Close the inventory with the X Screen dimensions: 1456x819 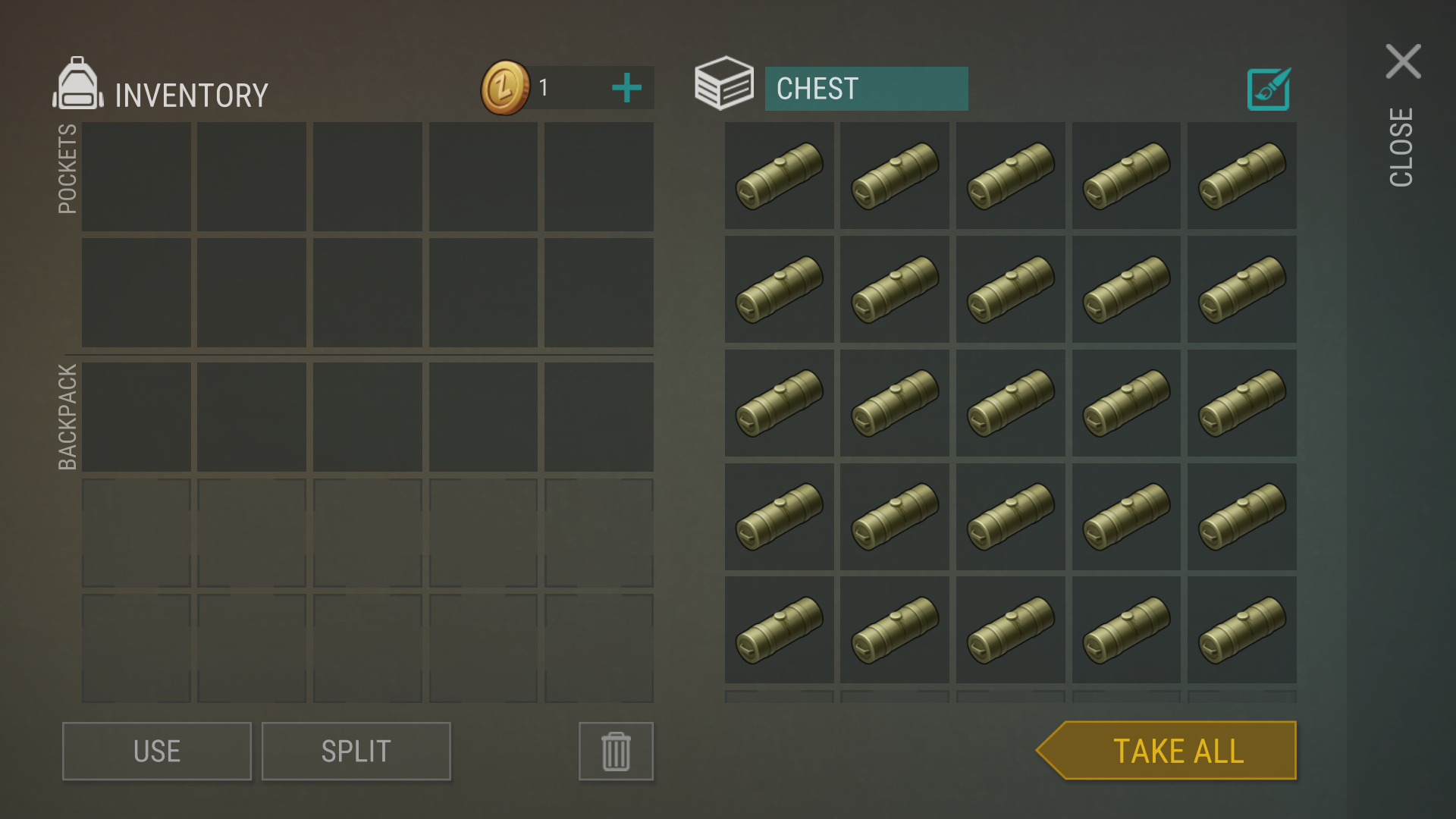1403,61
